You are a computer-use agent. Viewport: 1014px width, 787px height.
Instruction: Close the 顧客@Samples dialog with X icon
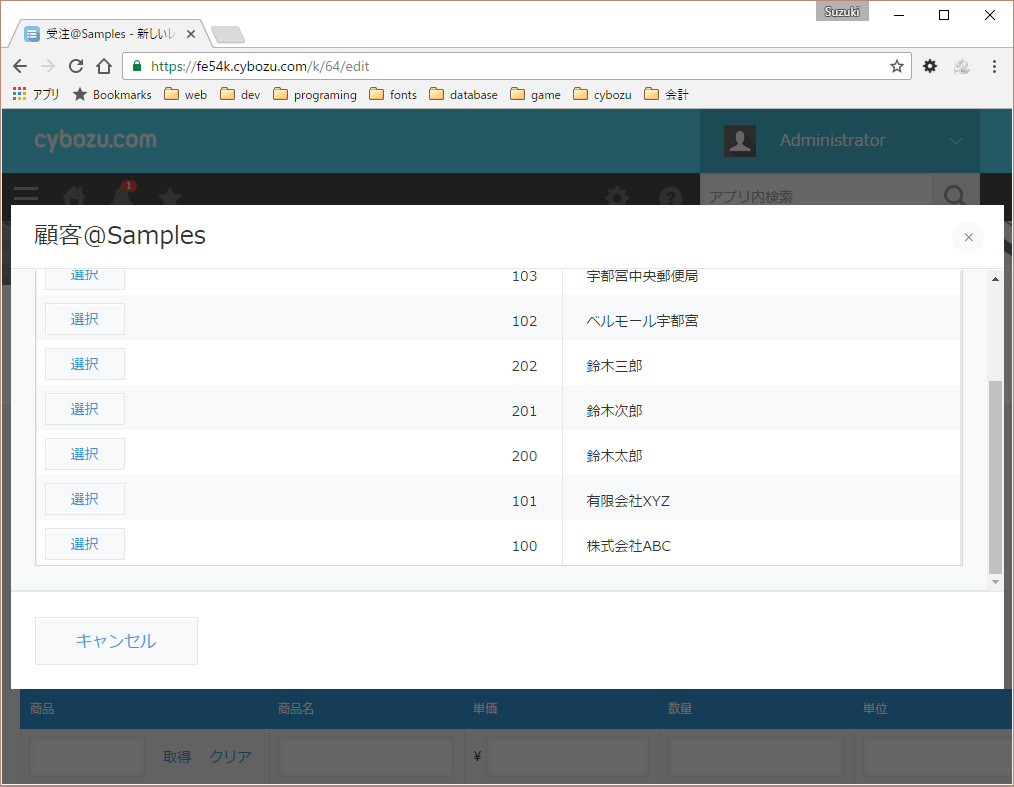967,237
